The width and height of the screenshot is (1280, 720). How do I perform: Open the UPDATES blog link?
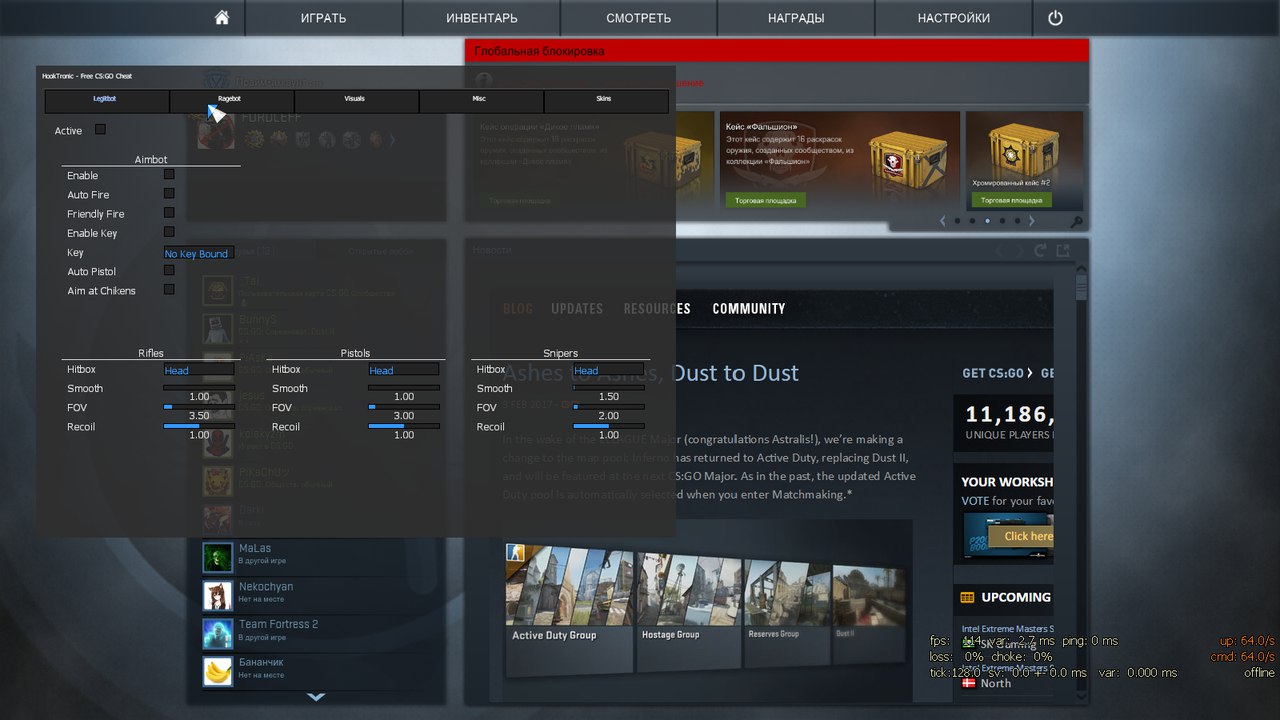pyautogui.click(x=577, y=309)
